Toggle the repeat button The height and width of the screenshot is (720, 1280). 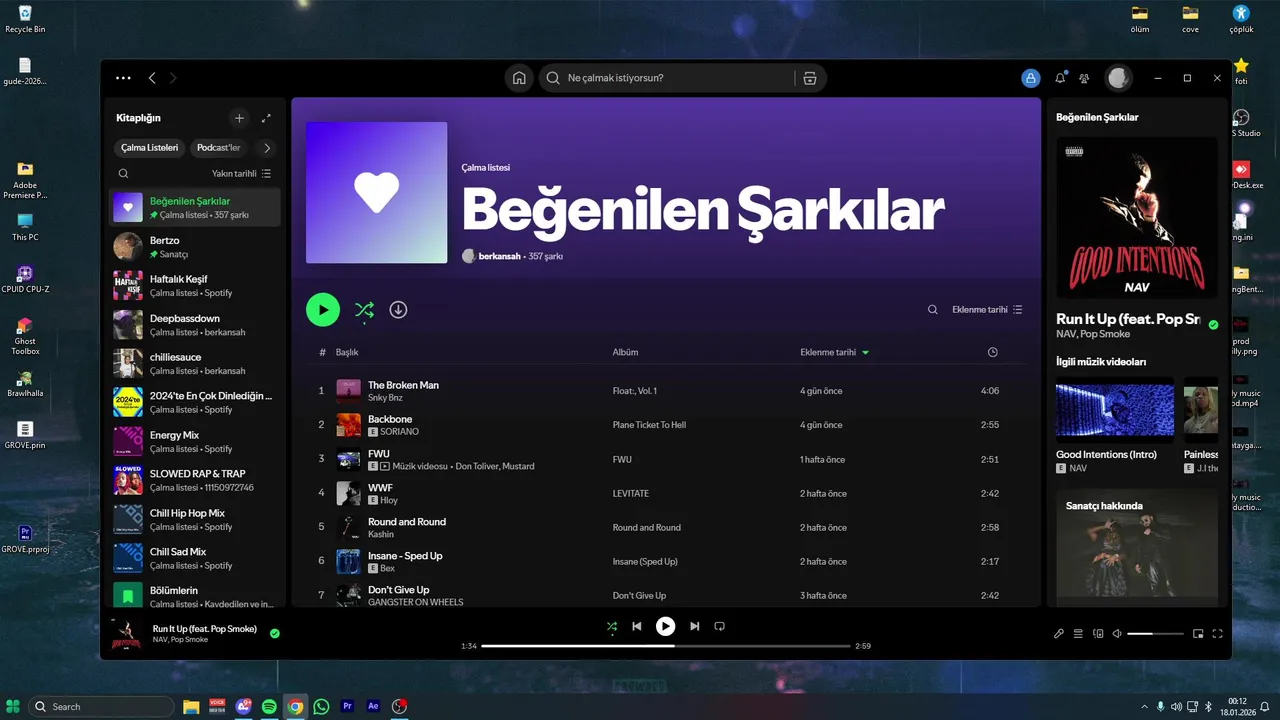pyautogui.click(x=719, y=627)
